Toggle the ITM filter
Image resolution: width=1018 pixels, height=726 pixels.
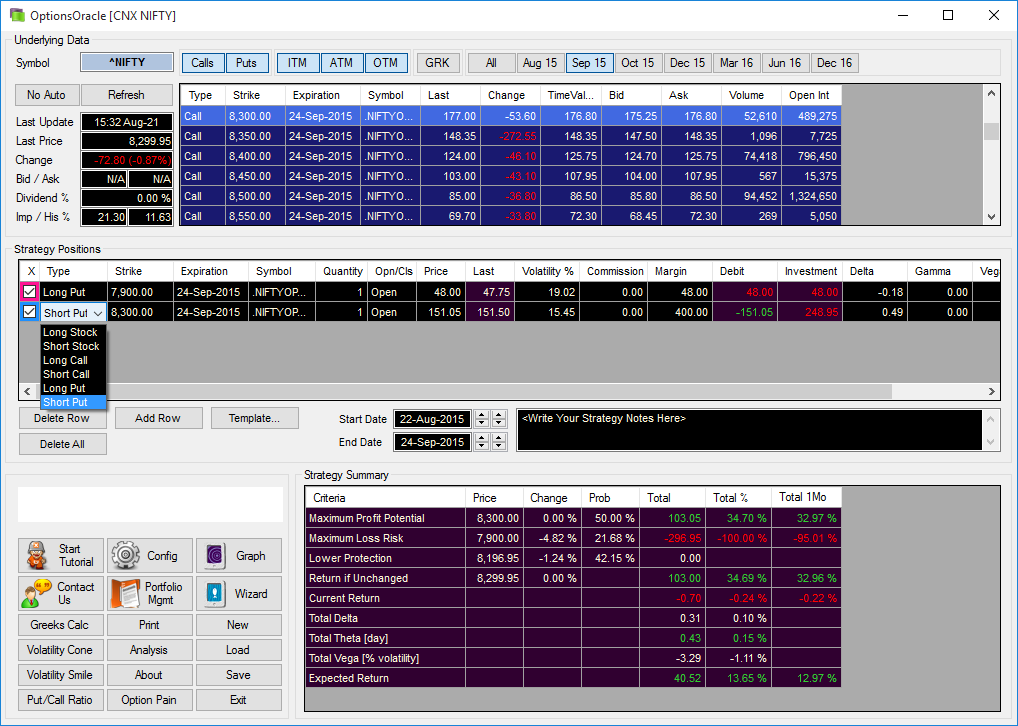tap(297, 63)
